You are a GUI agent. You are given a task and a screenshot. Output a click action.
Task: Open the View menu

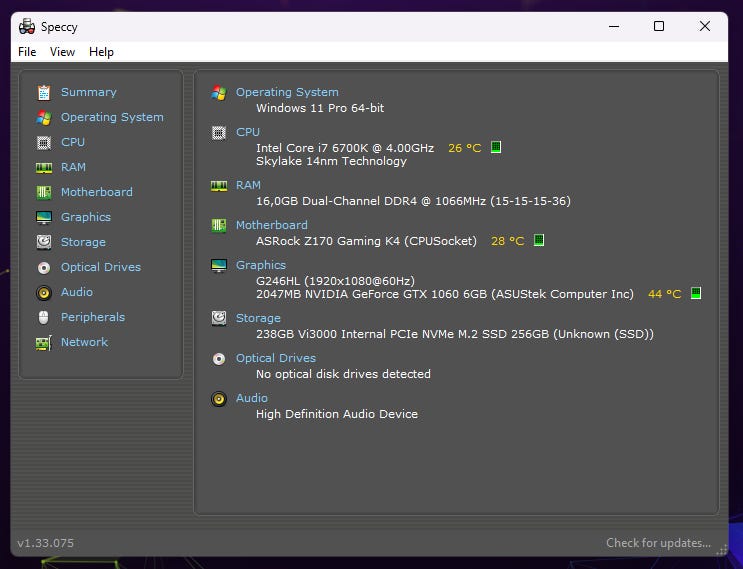click(62, 52)
